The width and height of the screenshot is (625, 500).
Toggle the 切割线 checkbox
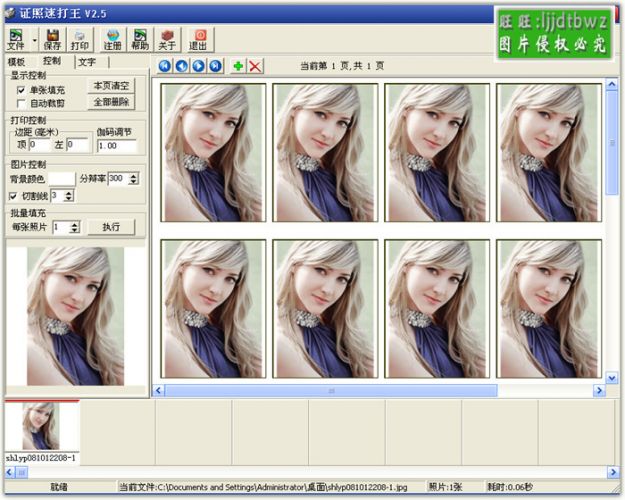(13, 195)
